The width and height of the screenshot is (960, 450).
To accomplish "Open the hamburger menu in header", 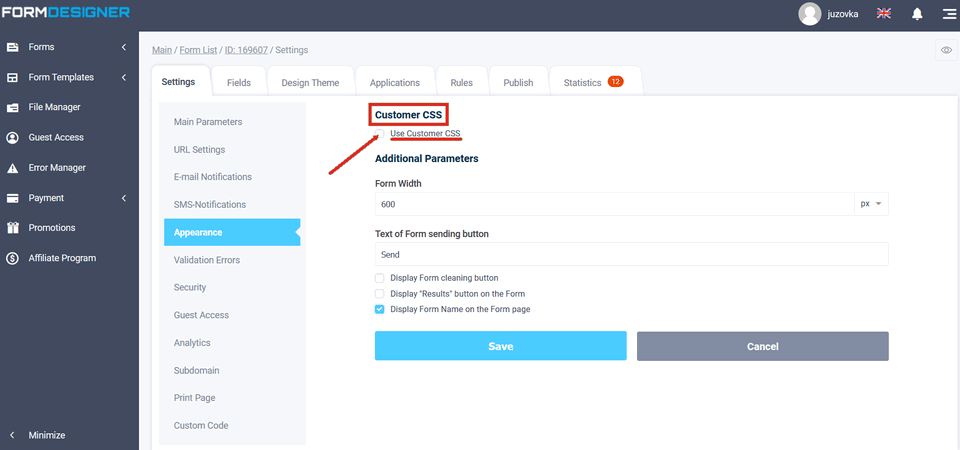I will tap(948, 14).
